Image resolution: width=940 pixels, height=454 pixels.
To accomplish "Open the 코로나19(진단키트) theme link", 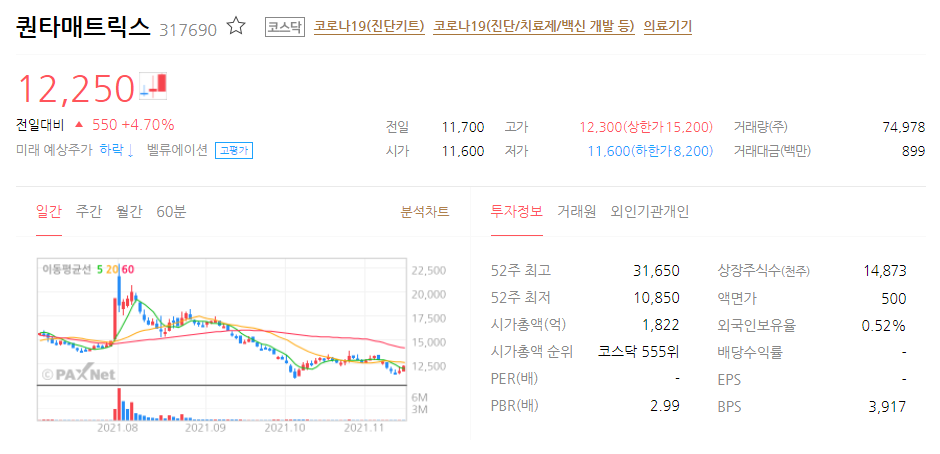I will (369, 26).
